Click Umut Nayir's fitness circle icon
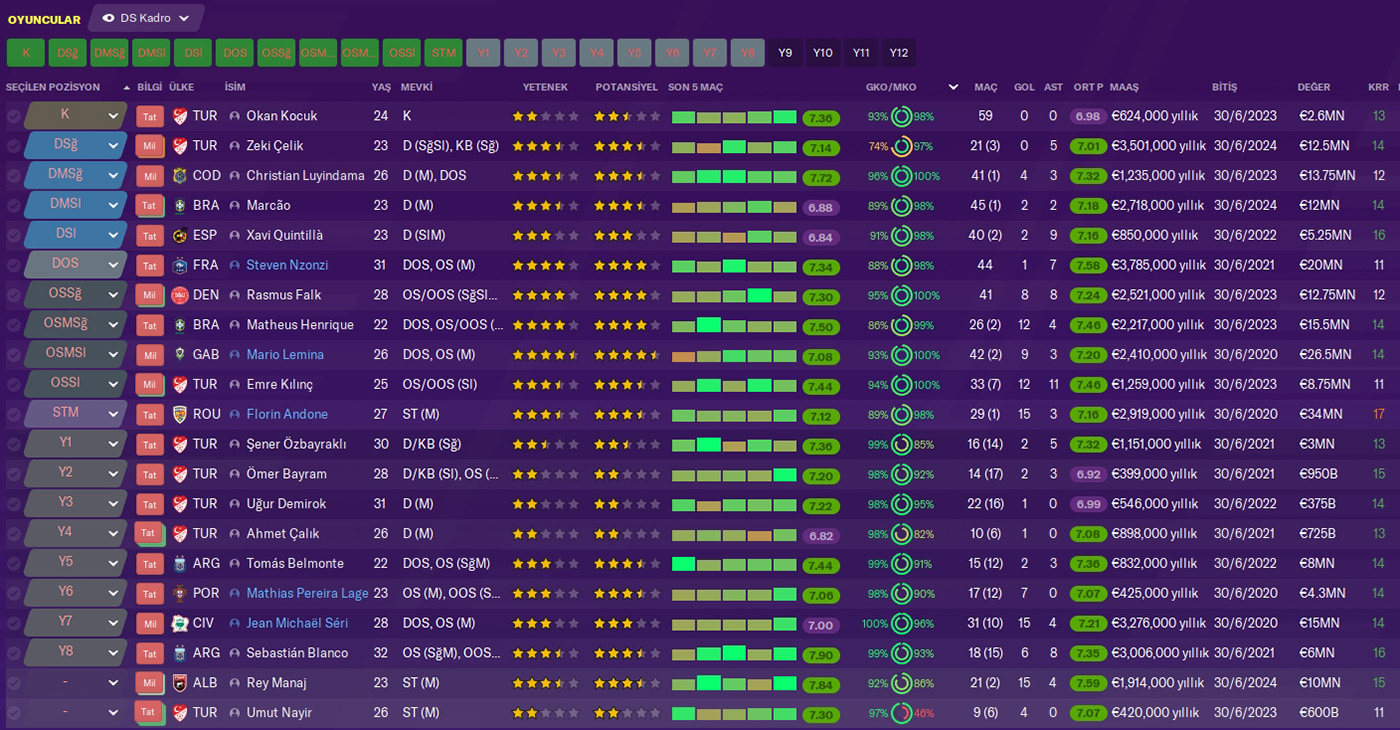The image size is (1400, 730). [901, 714]
